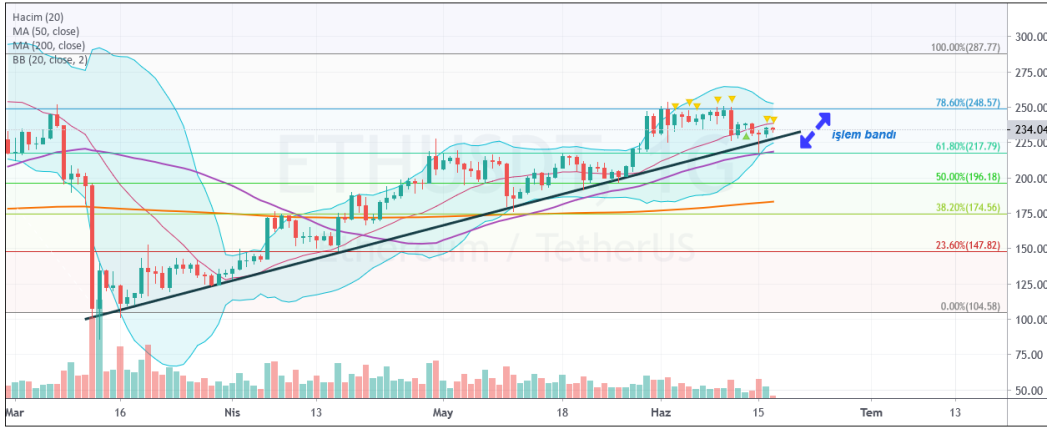The image size is (1047, 429).
Task: Select the green upward triangle marker
Action: coord(746,136)
